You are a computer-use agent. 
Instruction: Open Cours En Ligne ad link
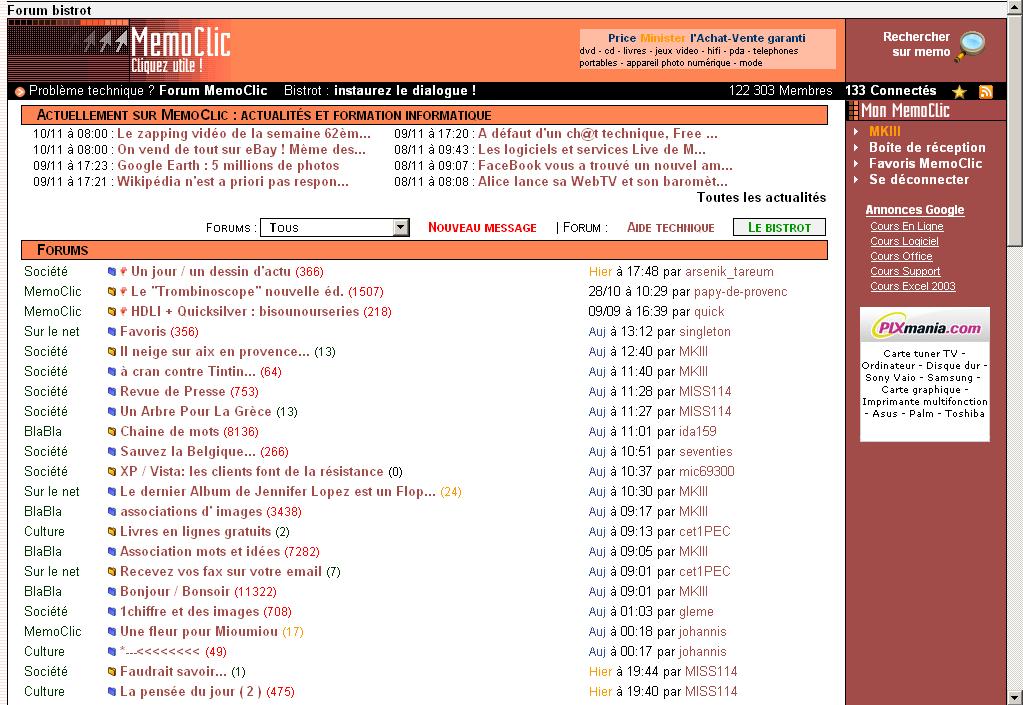(907, 226)
